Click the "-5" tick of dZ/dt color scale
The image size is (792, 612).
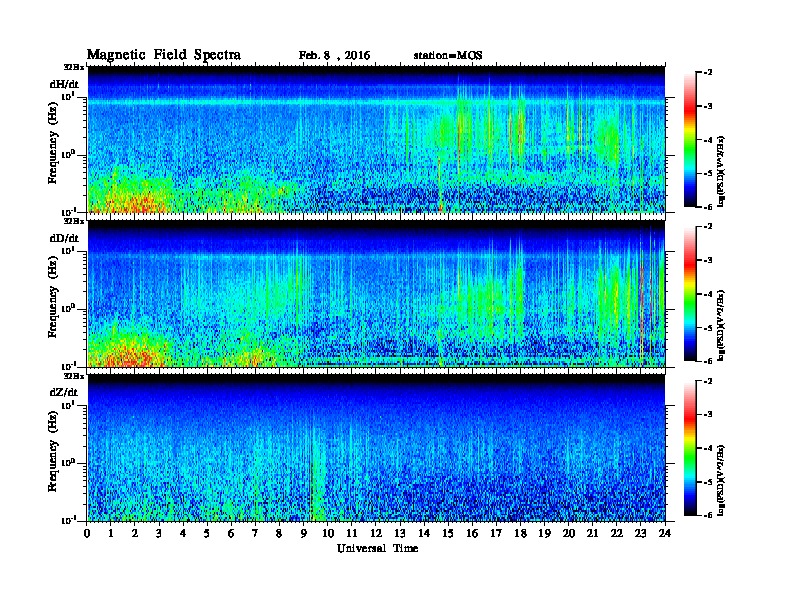(708, 482)
